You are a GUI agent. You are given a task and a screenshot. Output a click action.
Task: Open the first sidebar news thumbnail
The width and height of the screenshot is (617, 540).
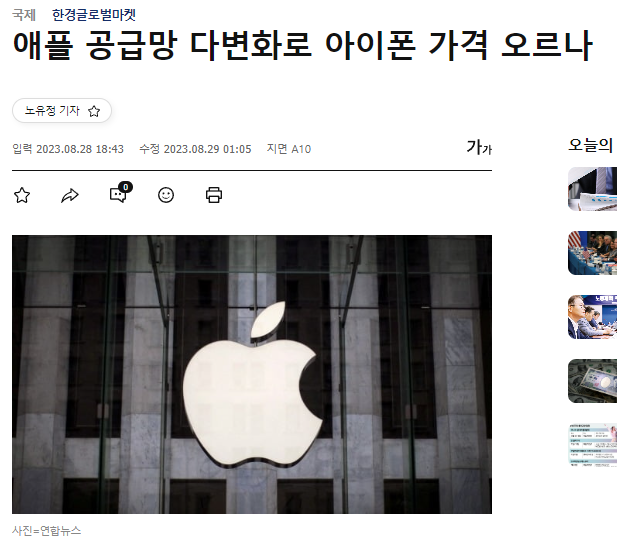click(593, 189)
